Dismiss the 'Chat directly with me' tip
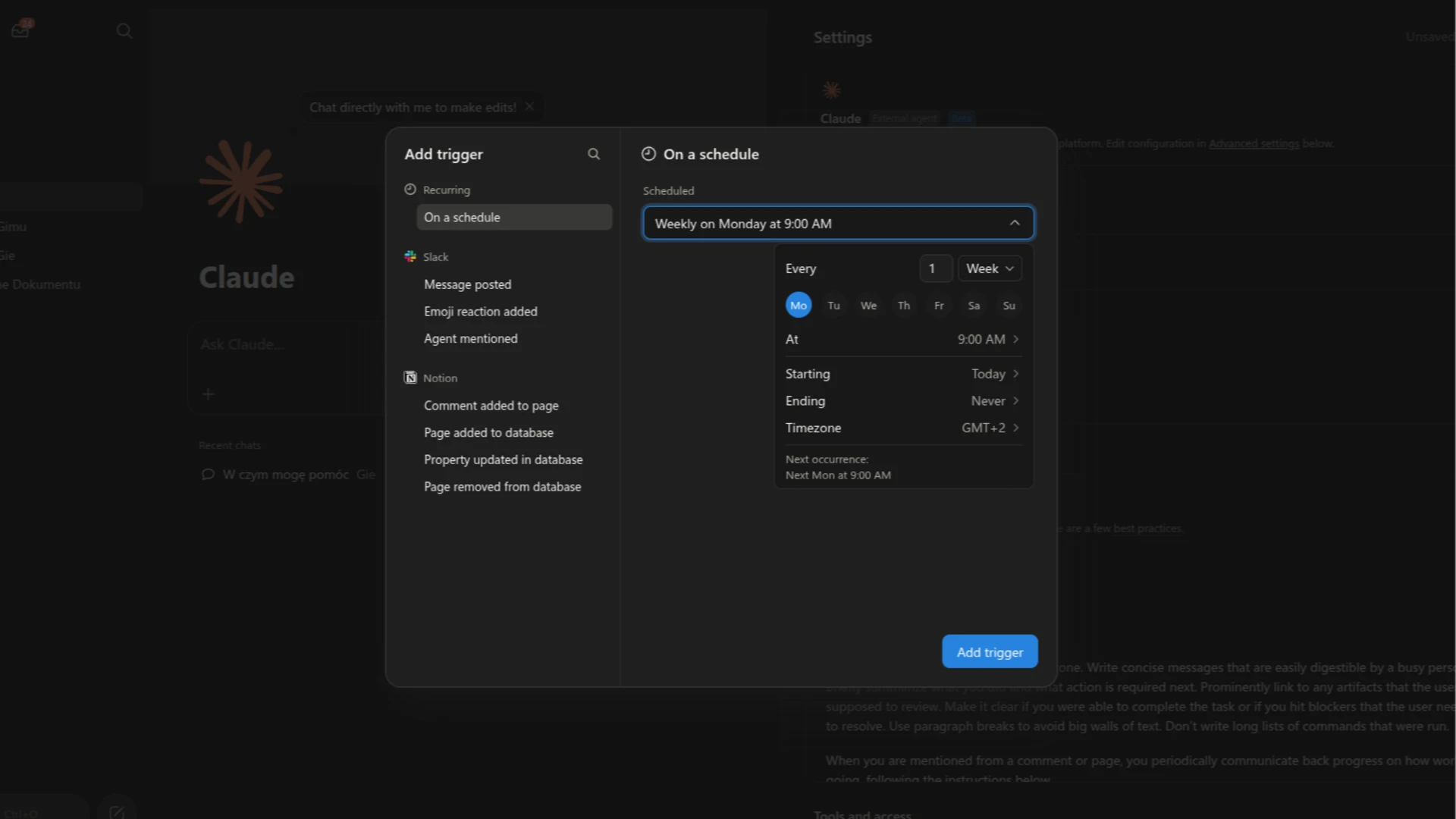Viewport: 1456px width, 819px height. point(529,107)
